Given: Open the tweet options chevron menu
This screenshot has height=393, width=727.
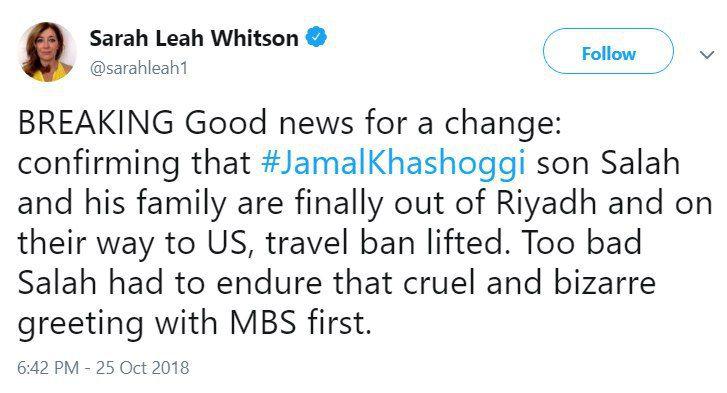Looking at the screenshot, I should click(x=707, y=55).
